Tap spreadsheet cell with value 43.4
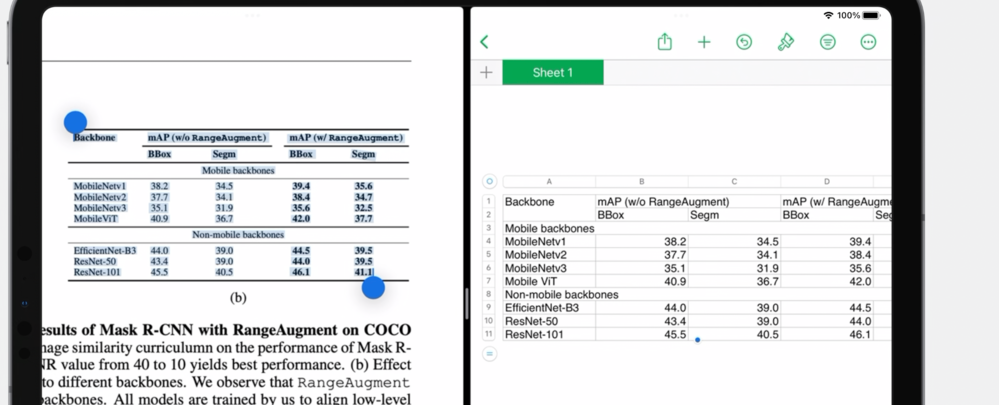The image size is (999, 405). (642, 321)
